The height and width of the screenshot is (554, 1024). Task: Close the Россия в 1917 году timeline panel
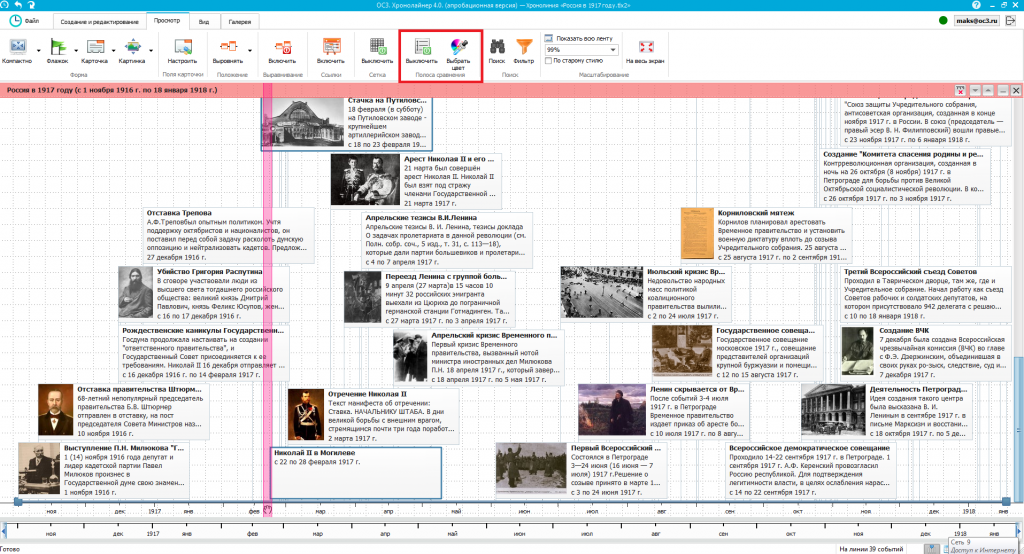click(x=1016, y=90)
